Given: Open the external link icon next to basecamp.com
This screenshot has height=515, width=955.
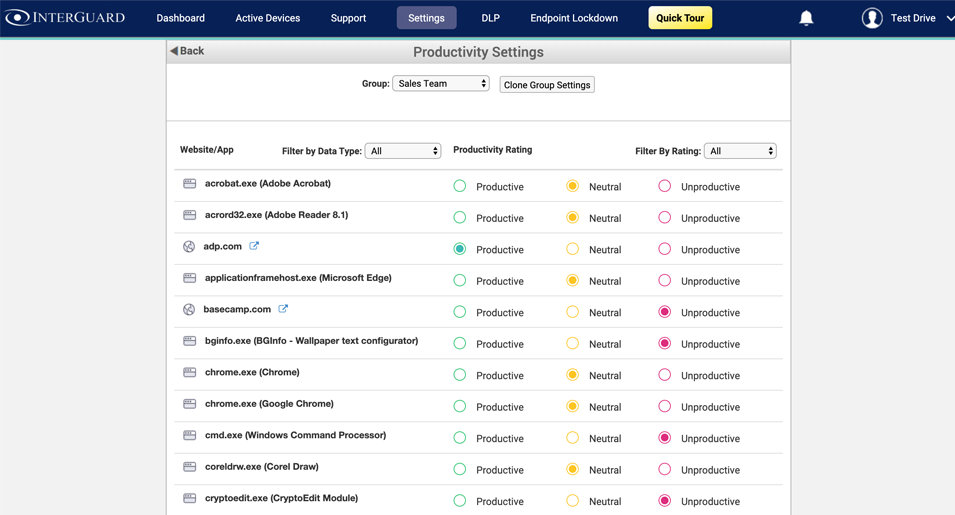Looking at the screenshot, I should pos(283,309).
